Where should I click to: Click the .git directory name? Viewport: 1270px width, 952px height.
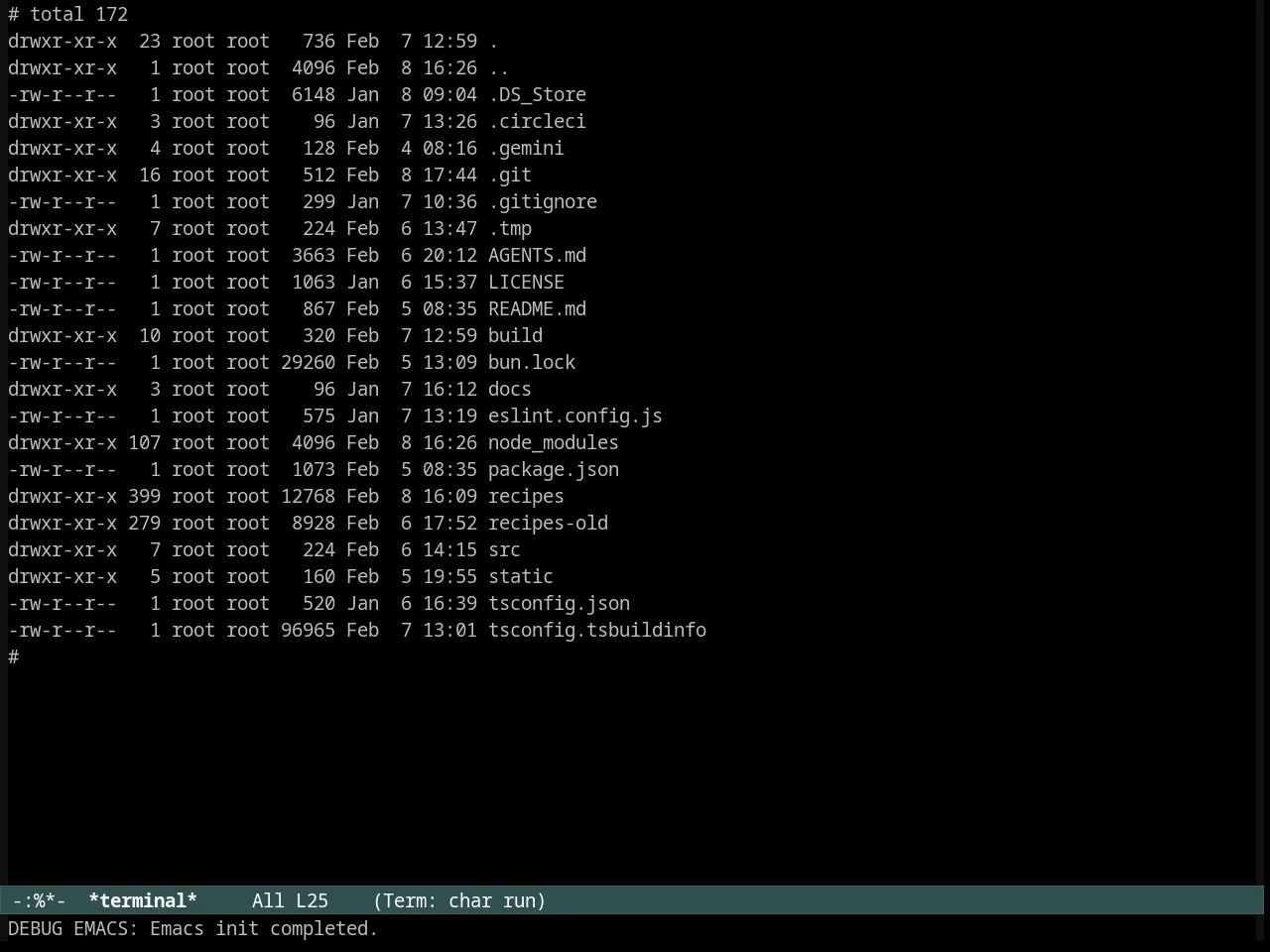pos(510,175)
